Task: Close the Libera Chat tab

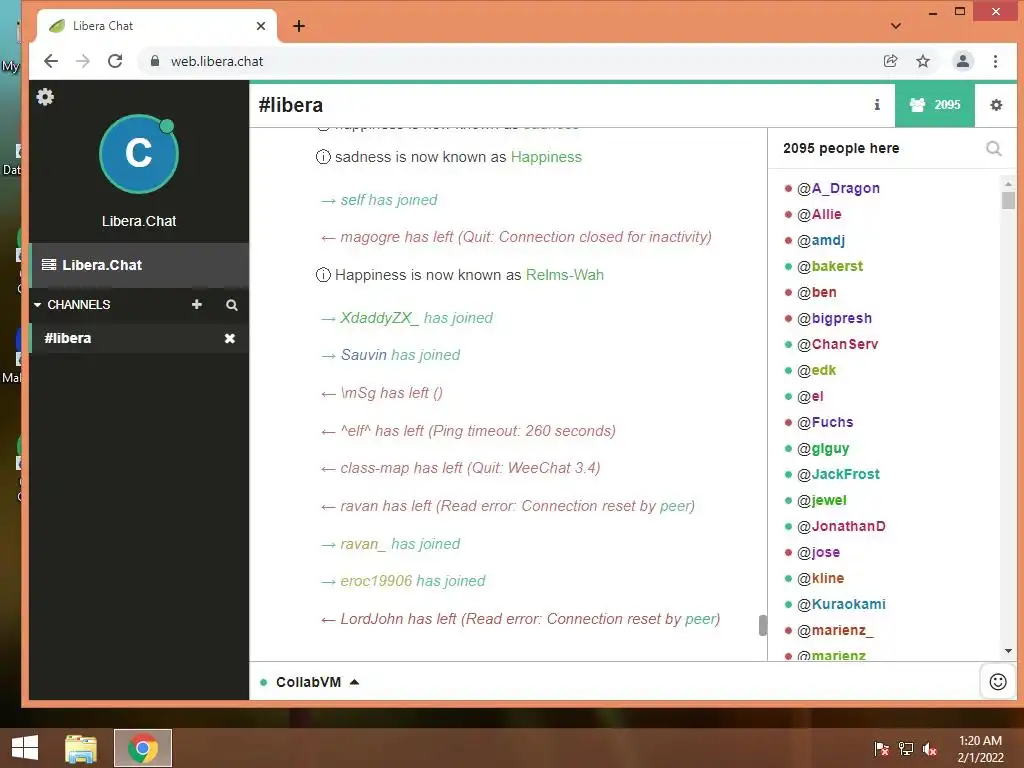Action: pyautogui.click(x=261, y=26)
